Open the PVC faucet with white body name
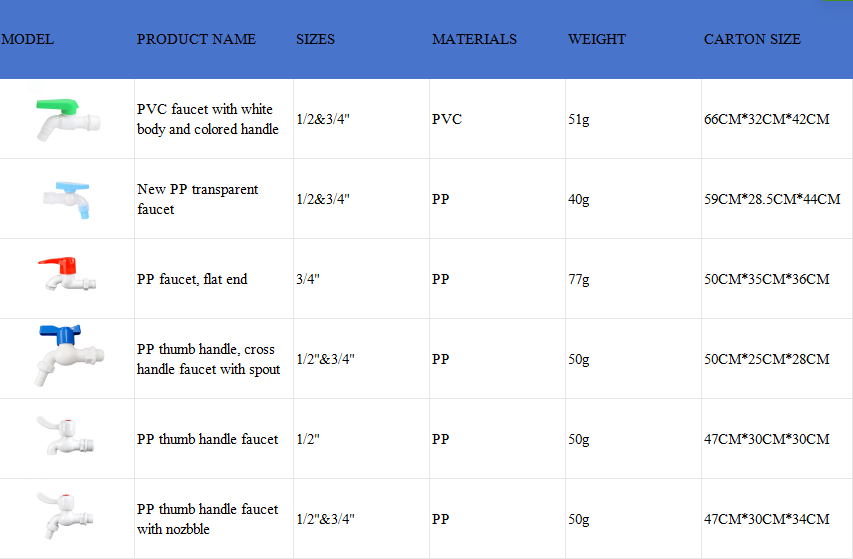 point(207,119)
